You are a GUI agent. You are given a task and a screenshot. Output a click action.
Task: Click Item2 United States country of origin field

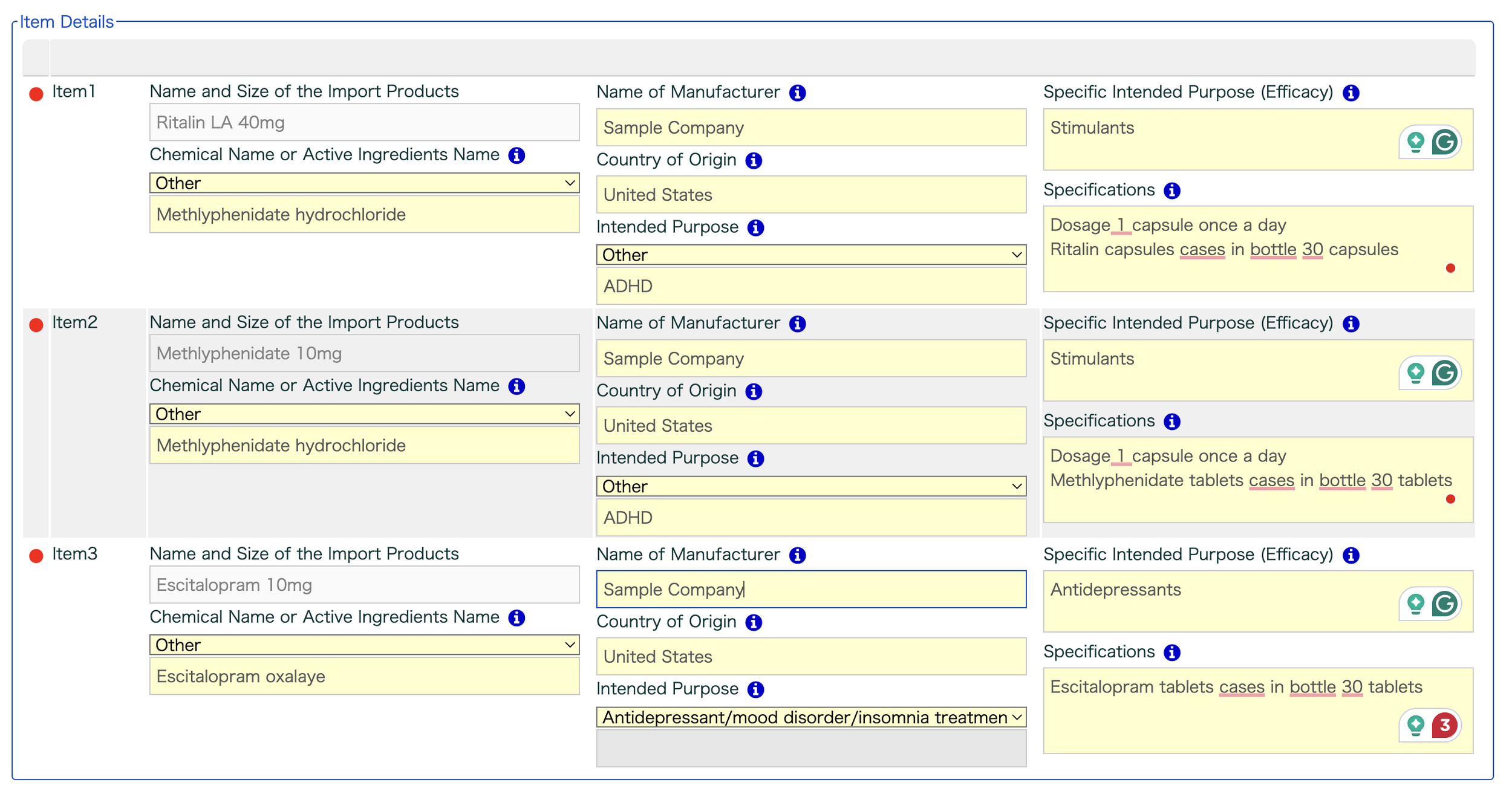pos(810,426)
